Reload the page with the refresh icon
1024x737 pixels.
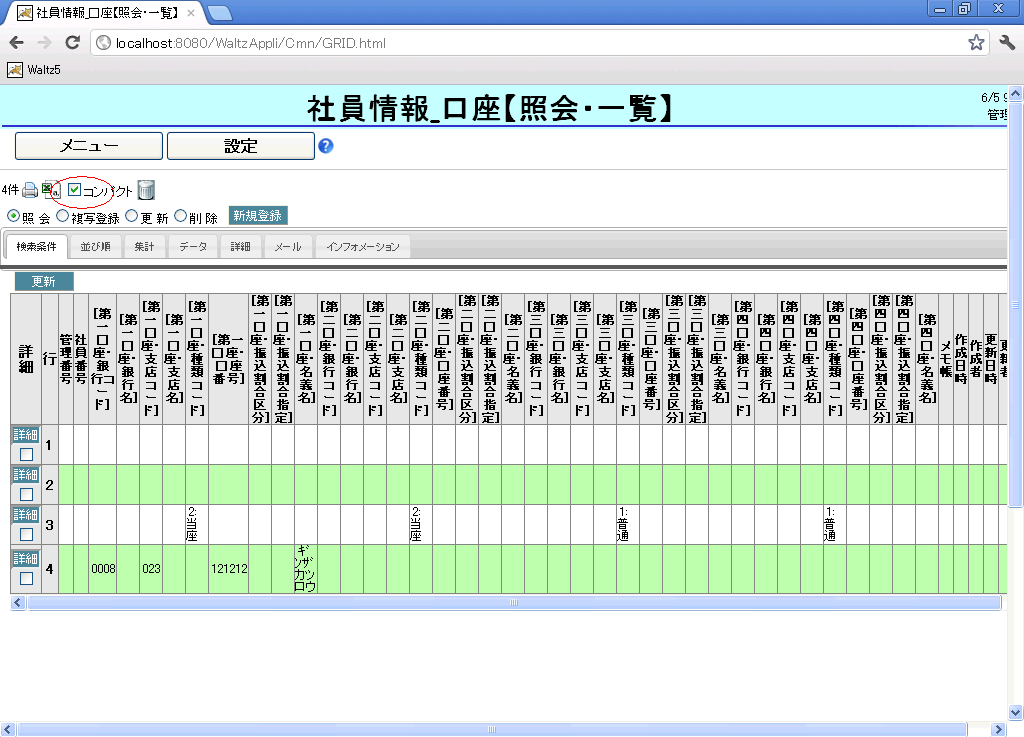(x=72, y=43)
